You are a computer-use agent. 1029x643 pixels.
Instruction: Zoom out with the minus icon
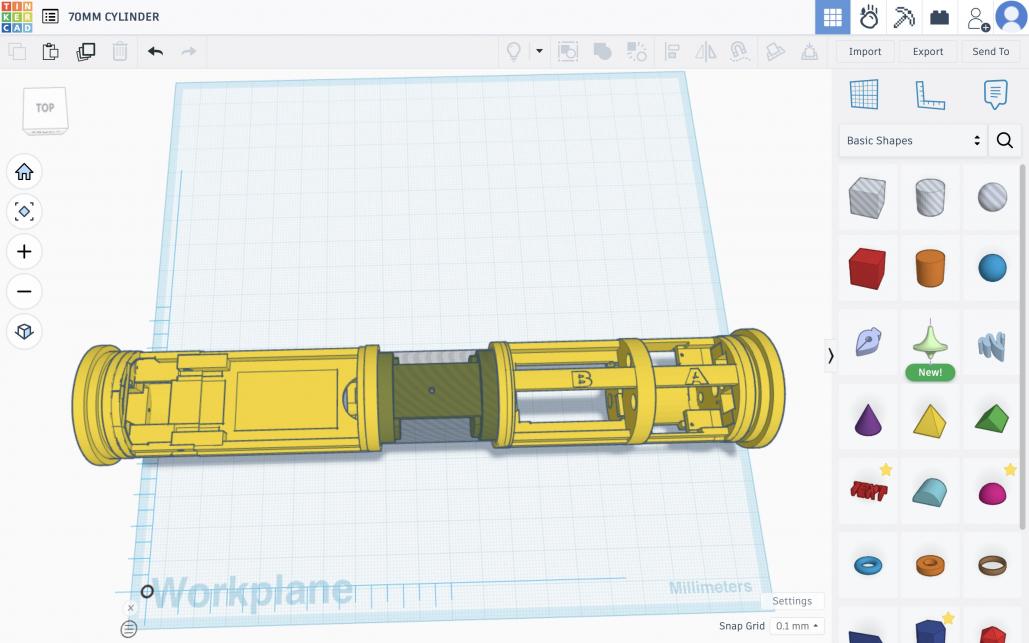coord(25,292)
